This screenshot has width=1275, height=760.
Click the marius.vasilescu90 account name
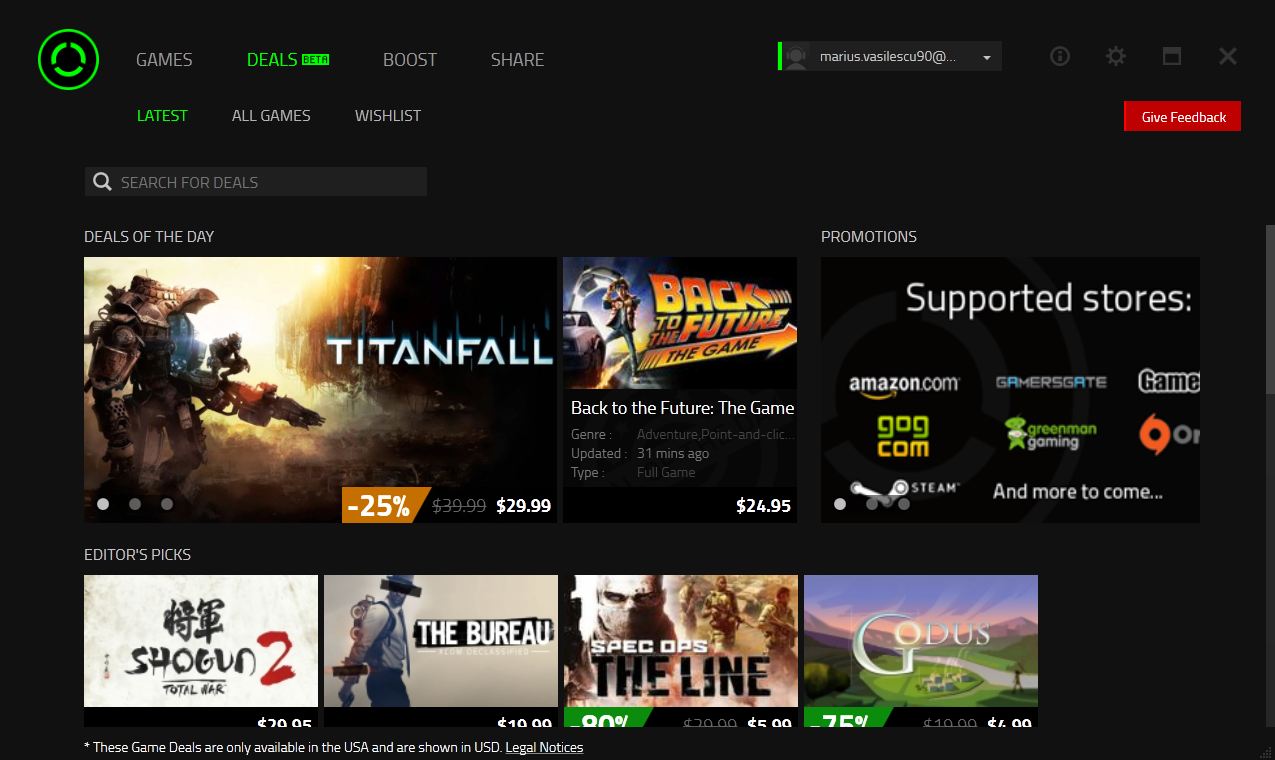coord(888,57)
